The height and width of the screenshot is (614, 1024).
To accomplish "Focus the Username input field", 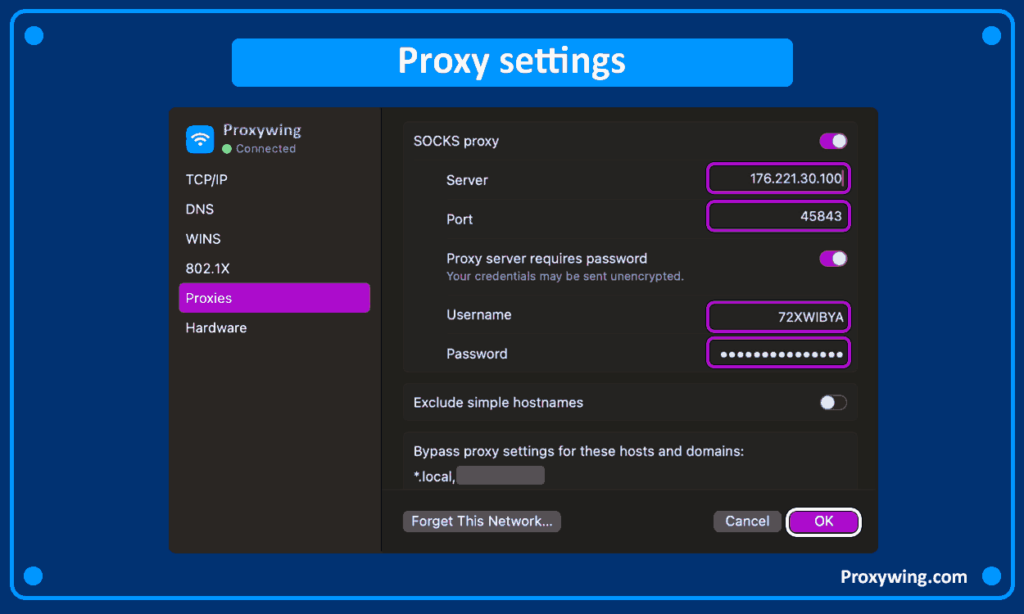I will (x=778, y=317).
